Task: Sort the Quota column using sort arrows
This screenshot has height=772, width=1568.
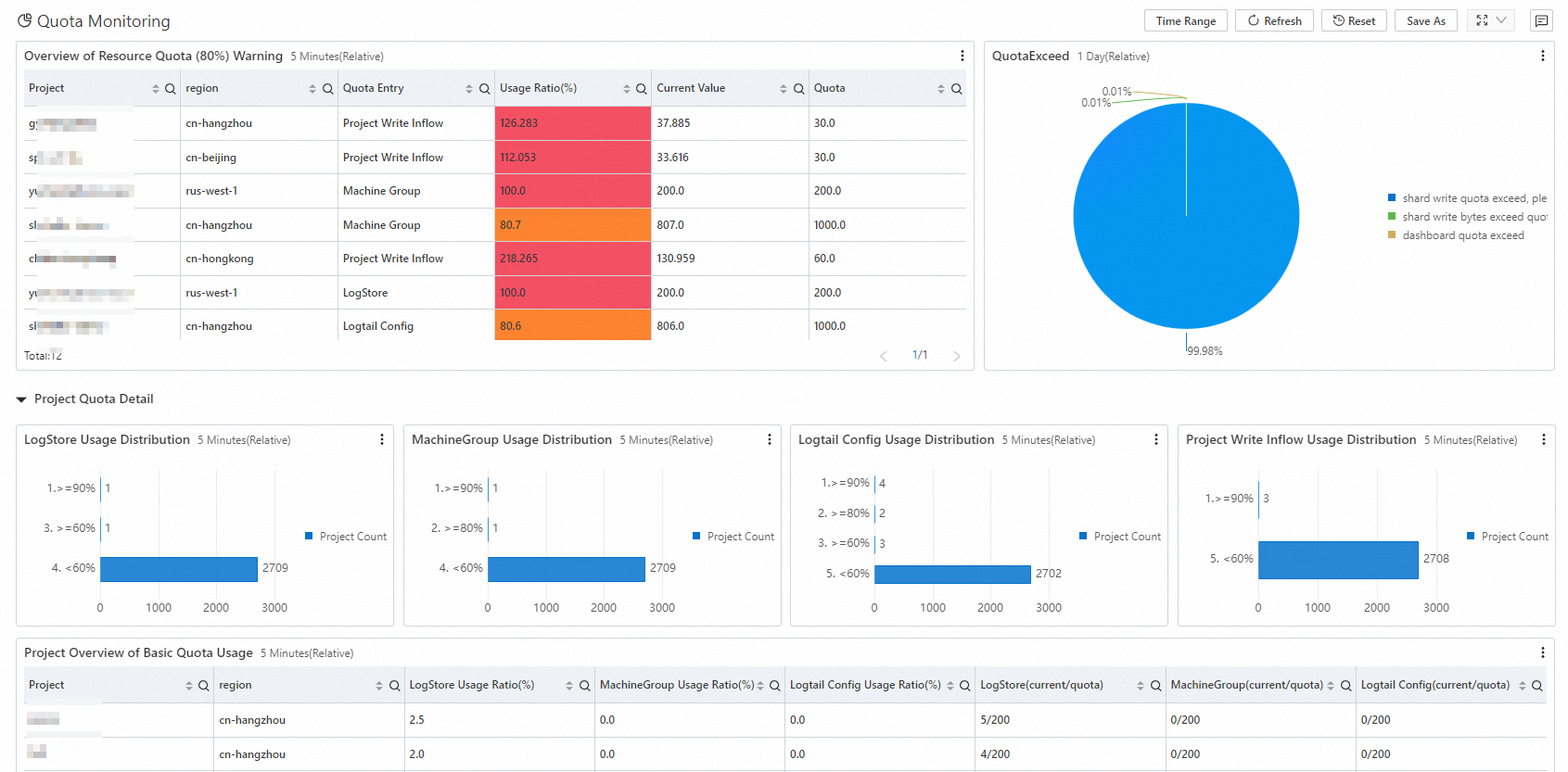Action: coord(940,89)
